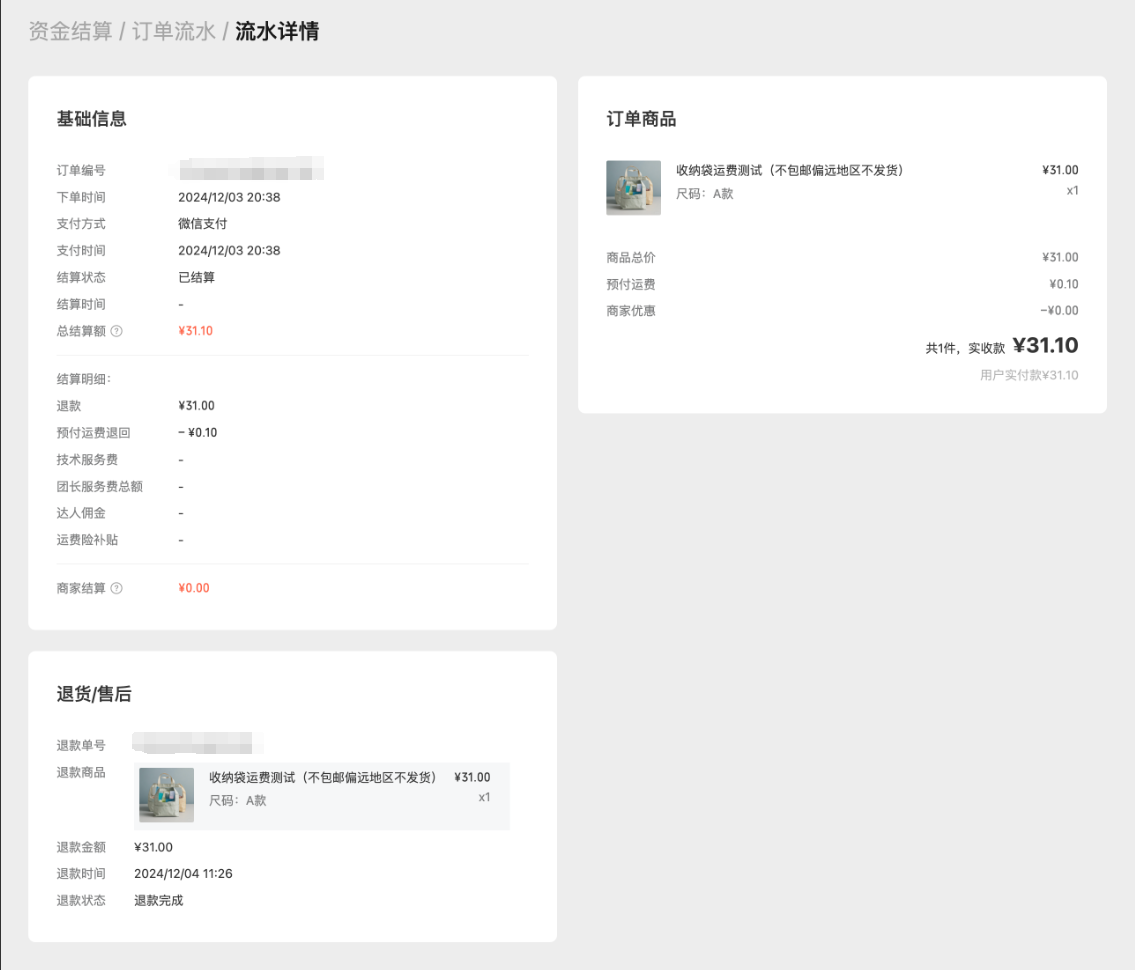Navigate back to 订单流水 breadcrumb
This screenshot has height=970, width=1135.
pyautogui.click(x=174, y=31)
